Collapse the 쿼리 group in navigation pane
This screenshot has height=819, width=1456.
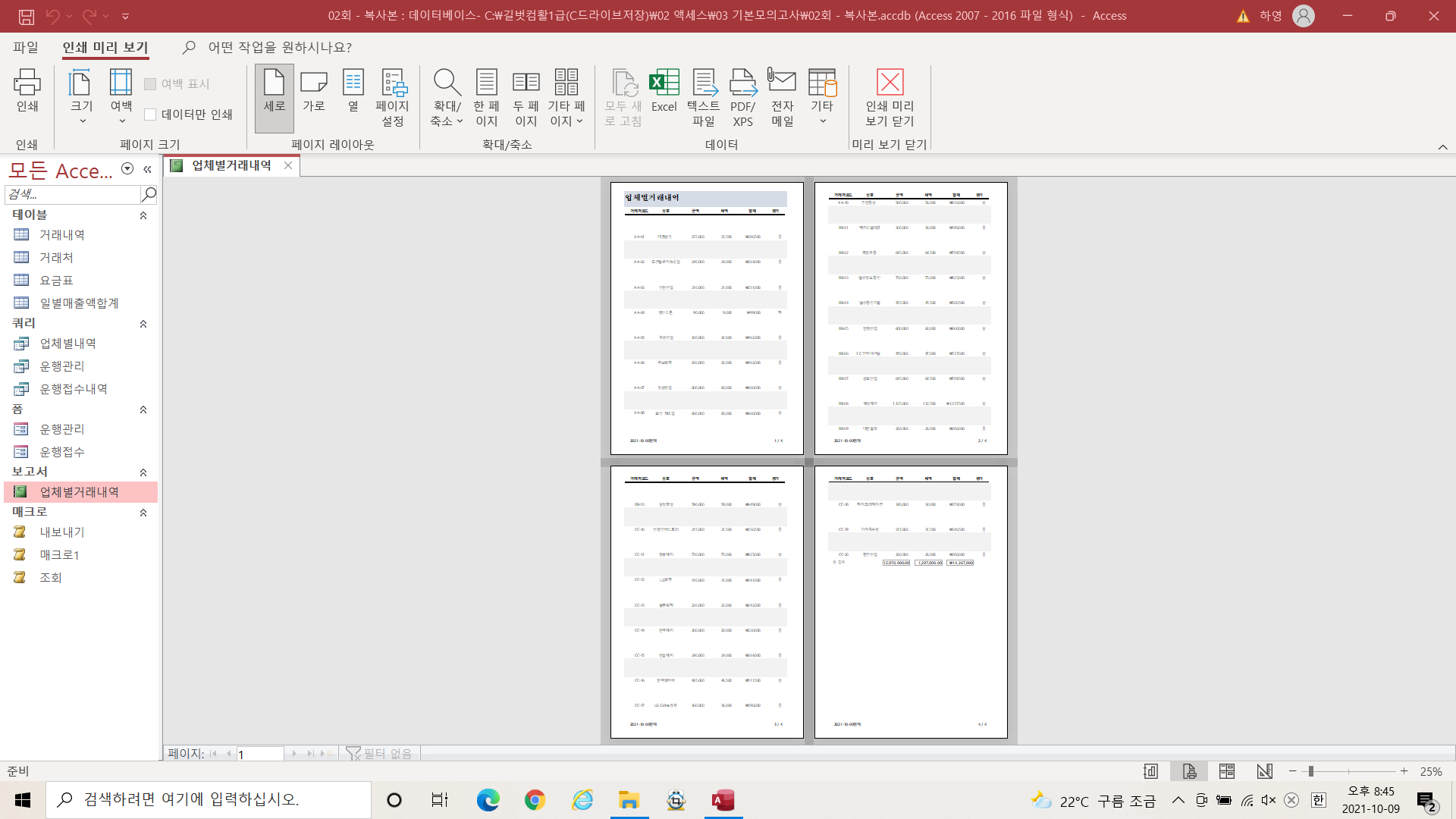(x=143, y=324)
